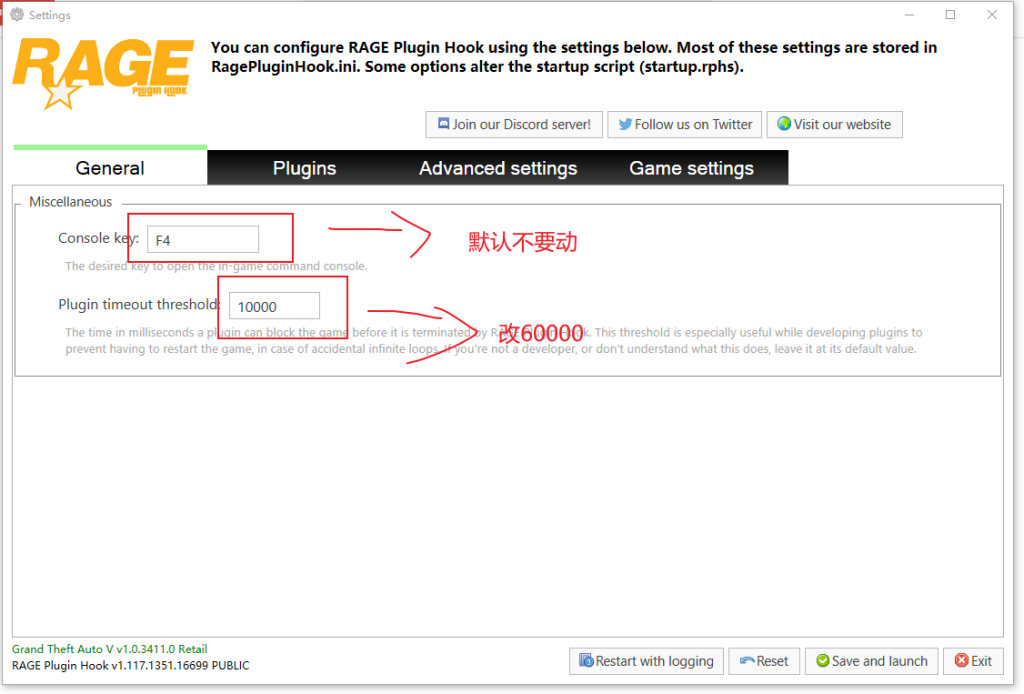Focus the Console key input field
Image resolution: width=1024 pixels, height=694 pixels.
point(203,240)
